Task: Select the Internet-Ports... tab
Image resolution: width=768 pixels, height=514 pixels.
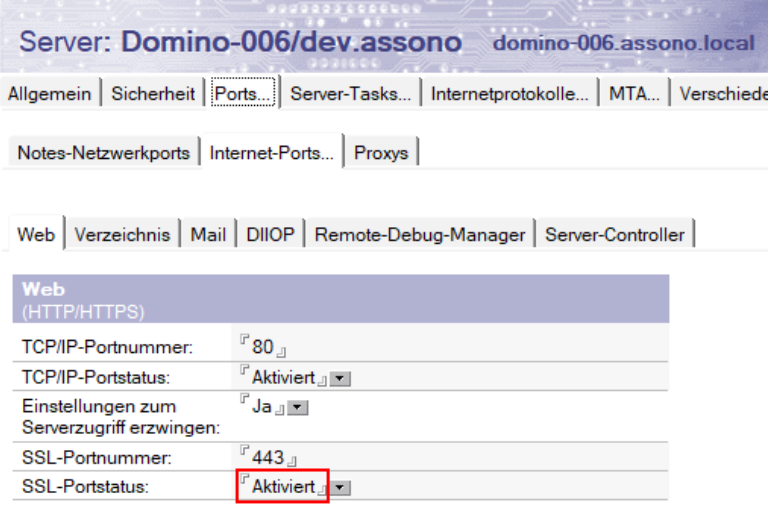Action: 271,153
